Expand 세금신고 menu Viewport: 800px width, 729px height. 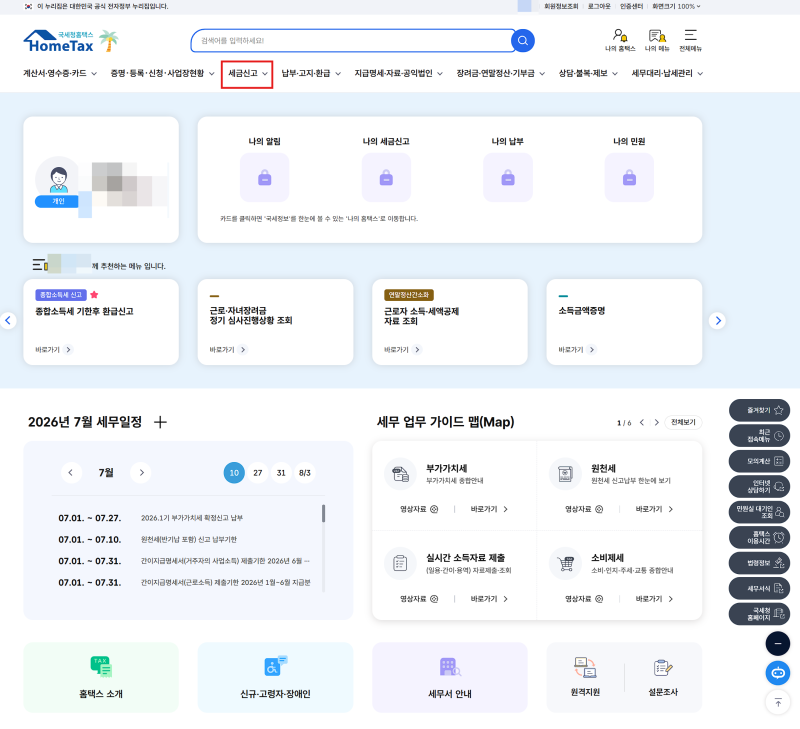click(x=247, y=73)
